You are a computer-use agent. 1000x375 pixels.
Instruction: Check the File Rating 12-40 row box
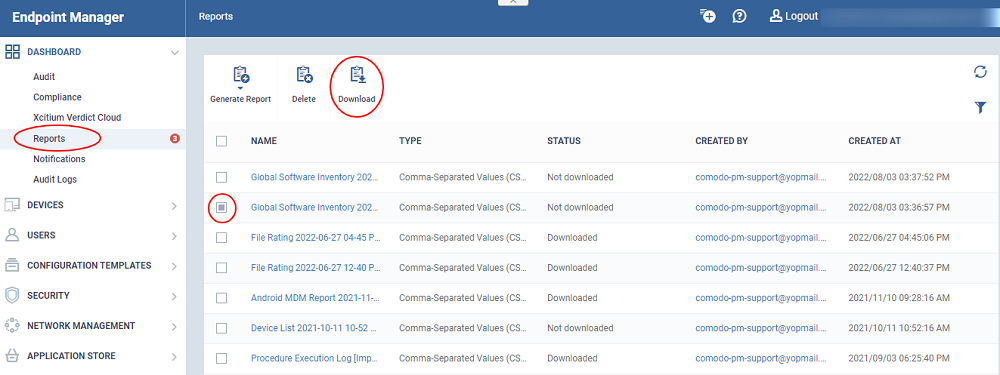221,268
